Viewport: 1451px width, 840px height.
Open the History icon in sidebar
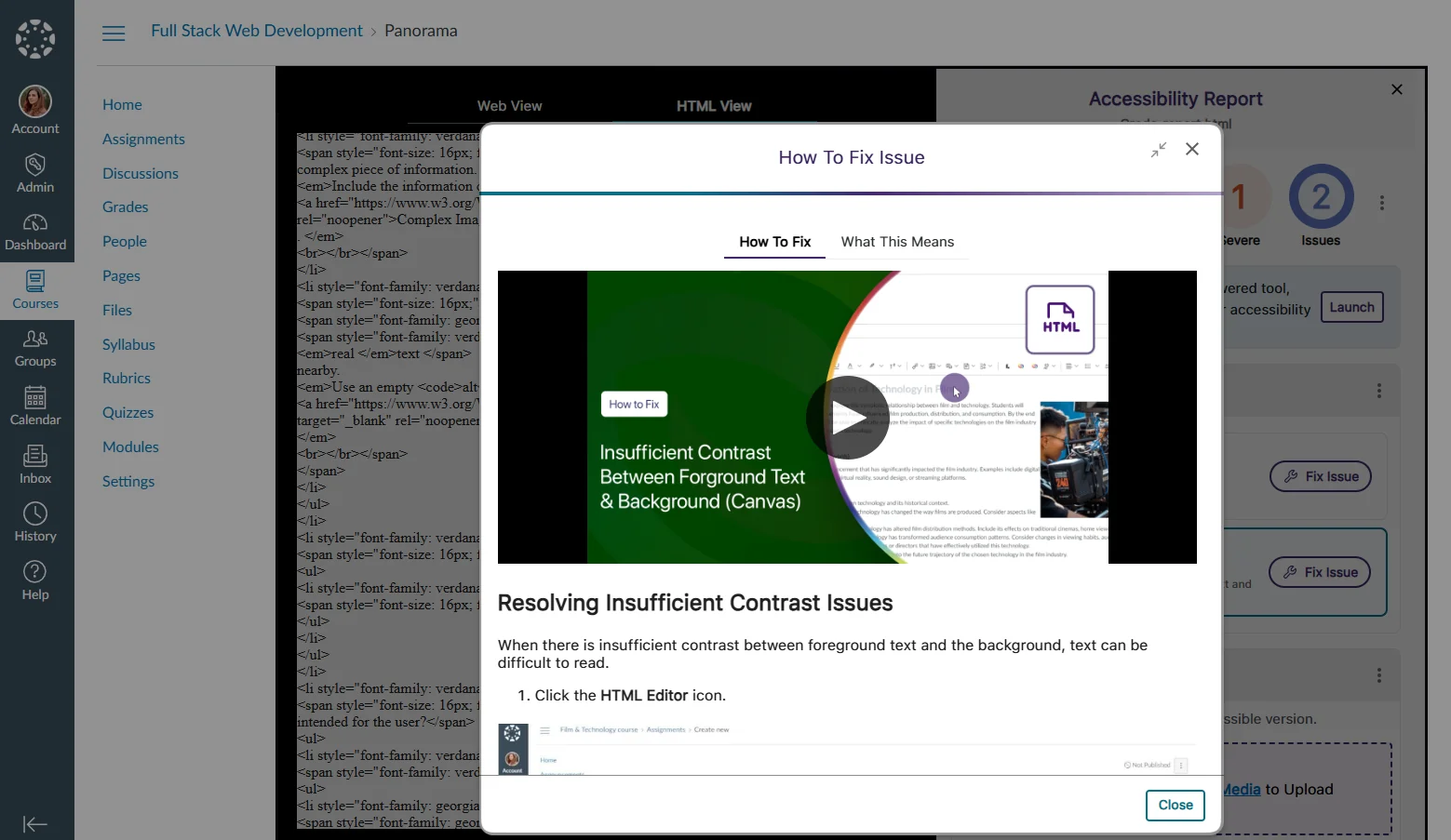(x=35, y=523)
